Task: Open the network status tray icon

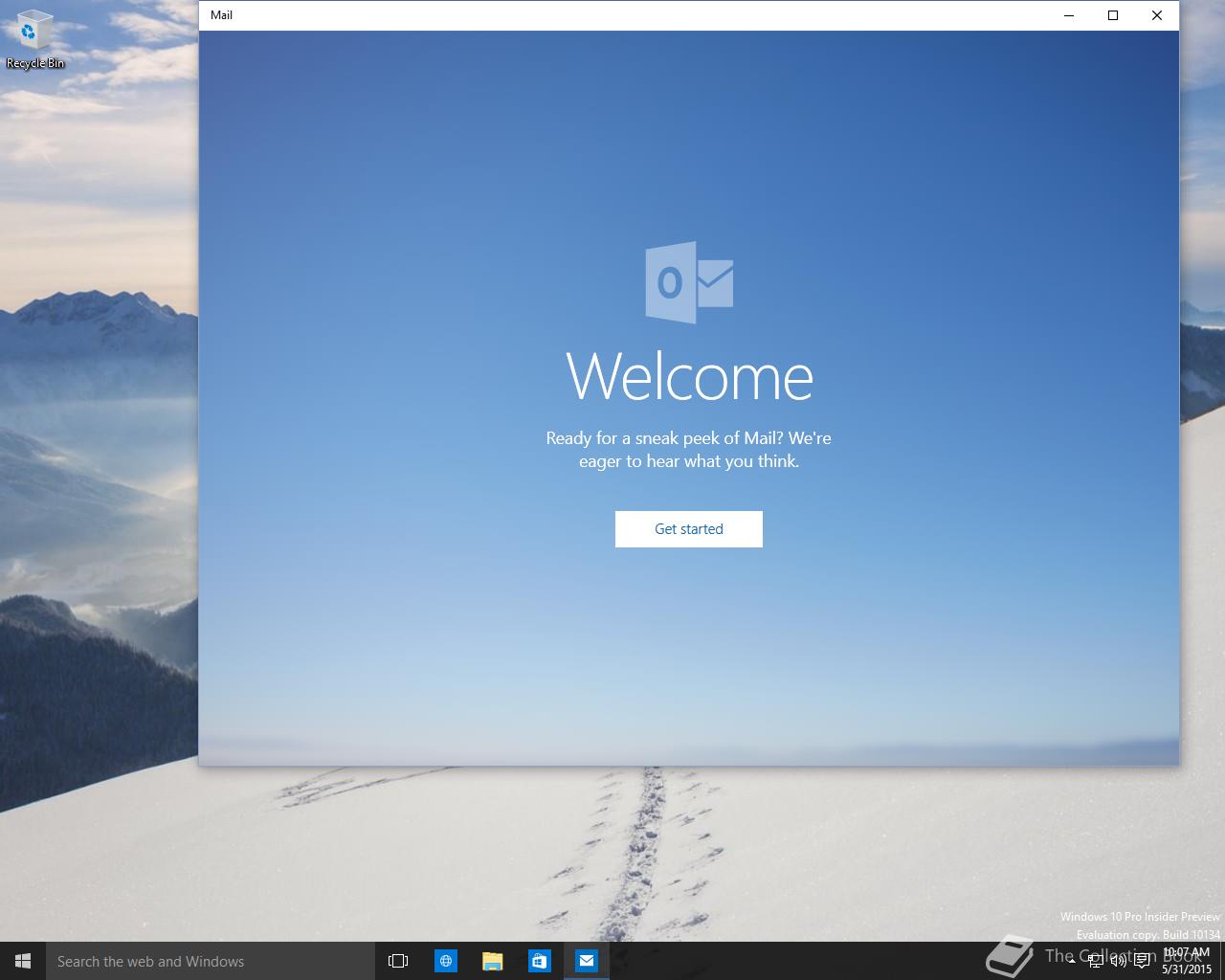Action: [1096, 961]
